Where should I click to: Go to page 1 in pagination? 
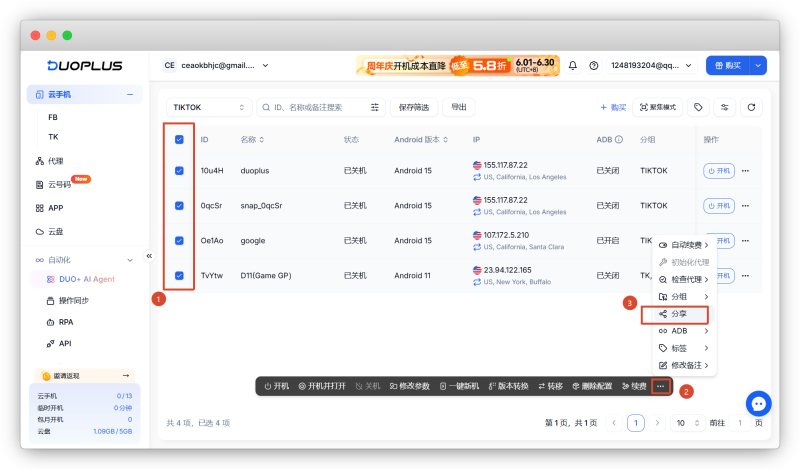(635, 423)
